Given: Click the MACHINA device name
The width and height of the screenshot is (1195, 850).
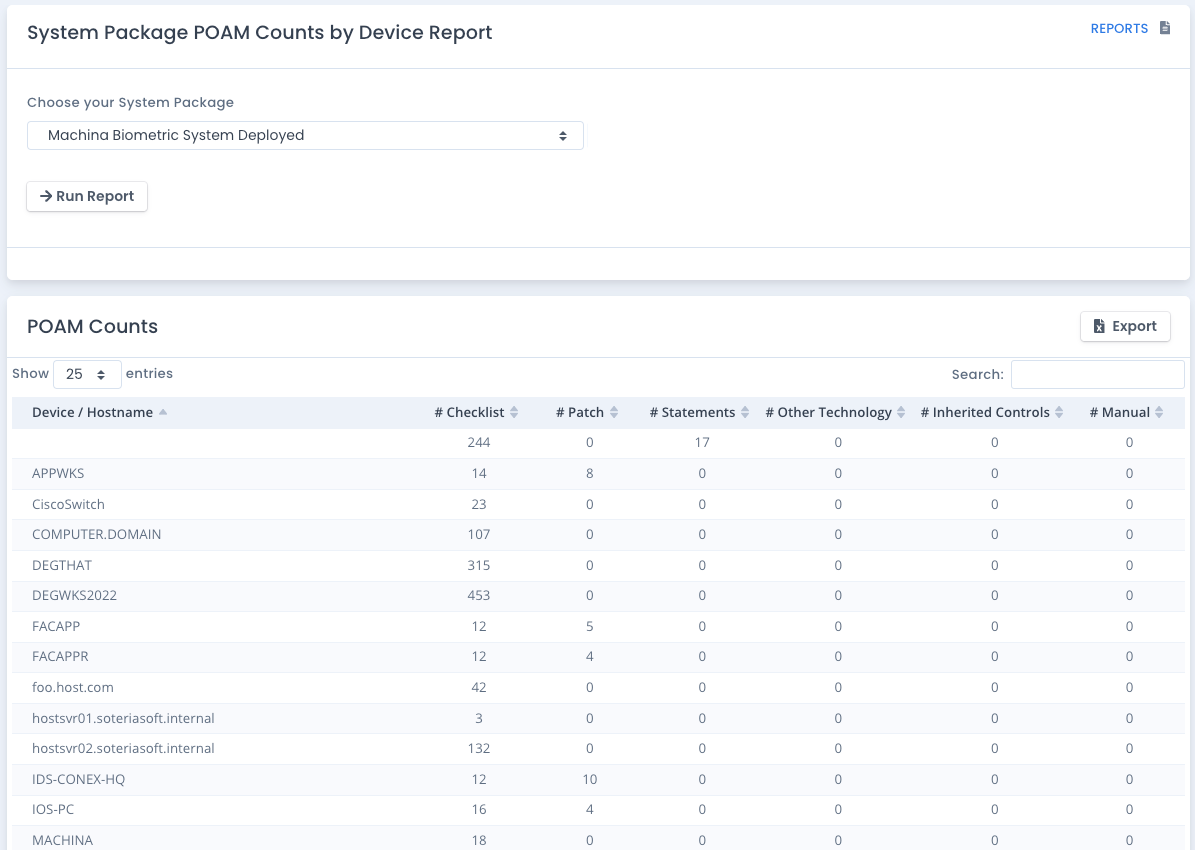Looking at the screenshot, I should tap(62, 840).
